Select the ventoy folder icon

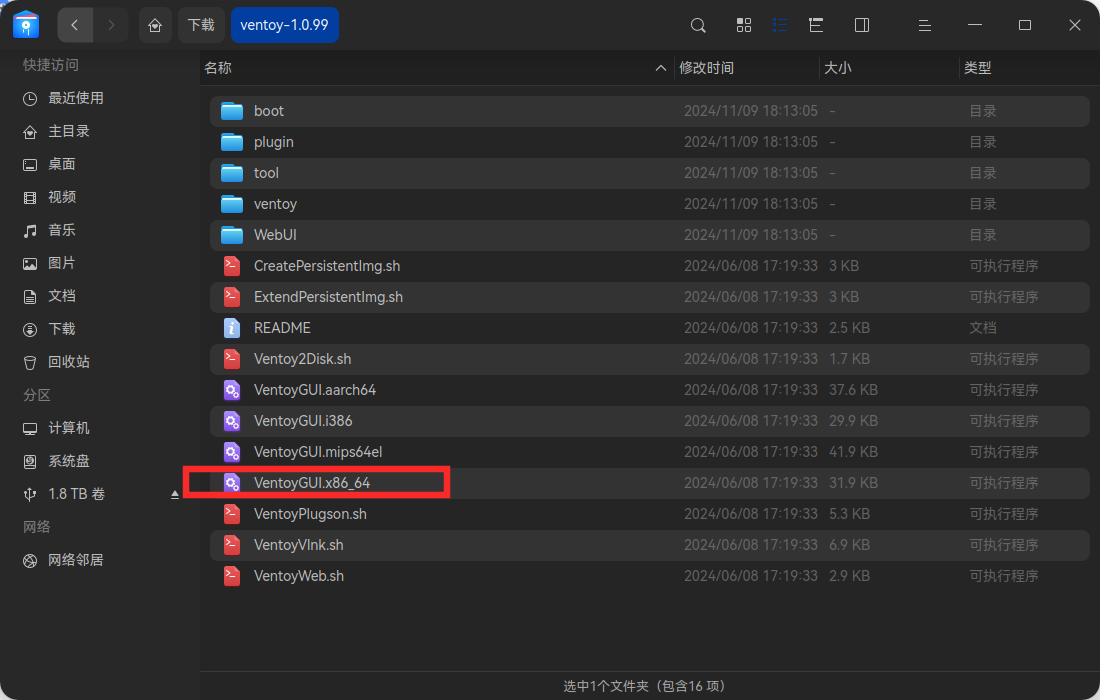(x=232, y=204)
